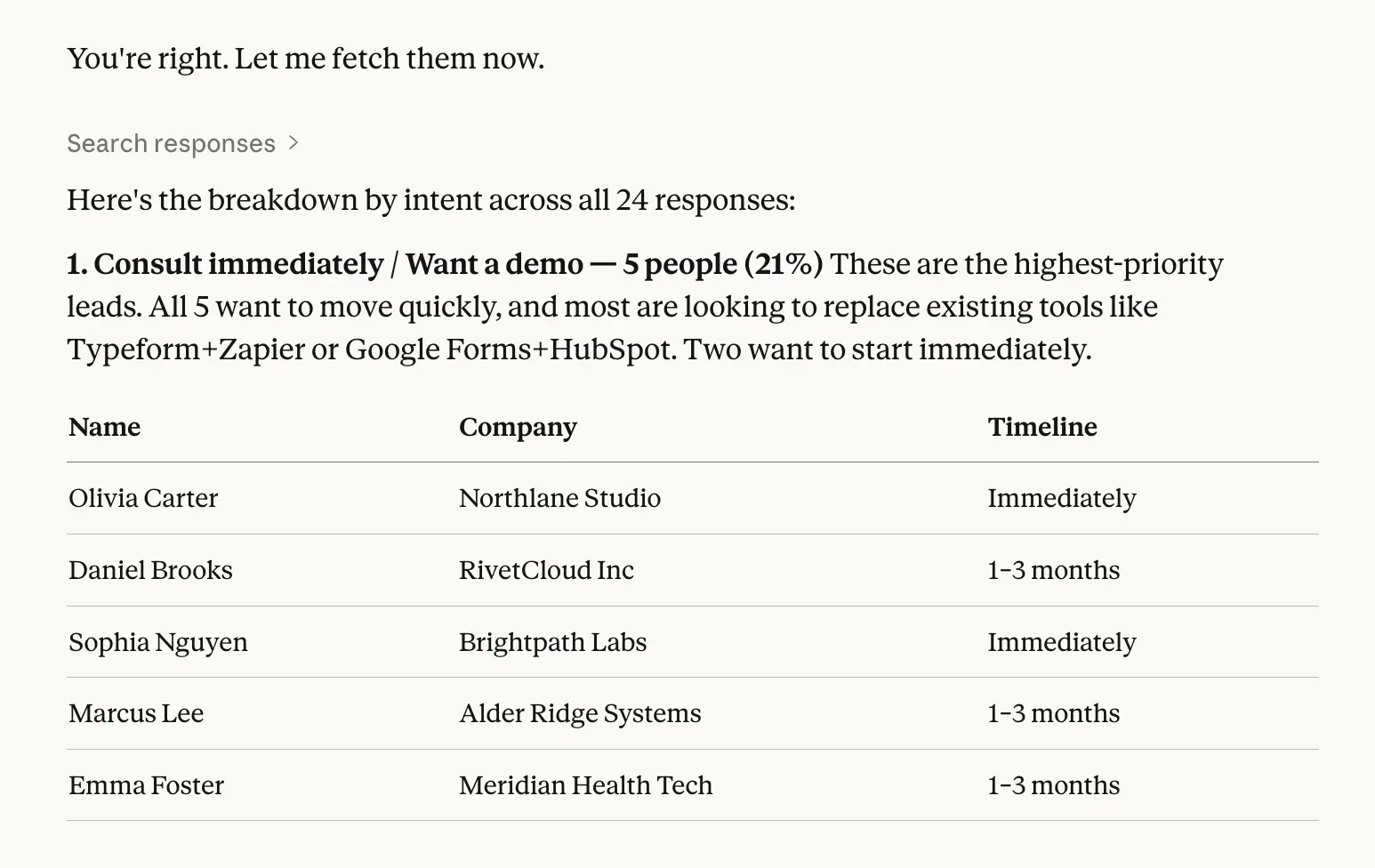Select the Marcus Lee name cell
Screen dimensions: 1375x868
tap(136, 713)
